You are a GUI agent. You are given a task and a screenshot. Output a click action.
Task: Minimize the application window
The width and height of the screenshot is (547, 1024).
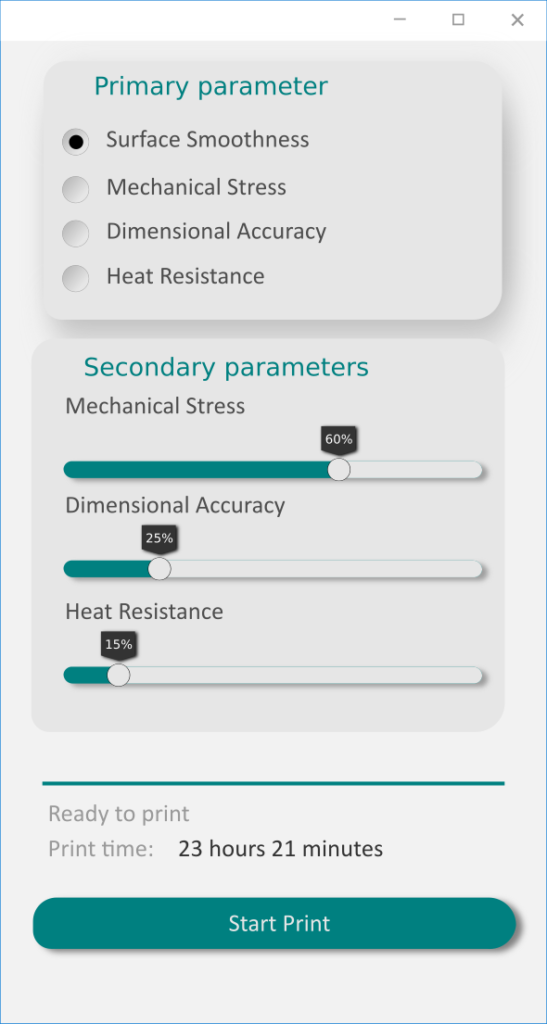(400, 20)
